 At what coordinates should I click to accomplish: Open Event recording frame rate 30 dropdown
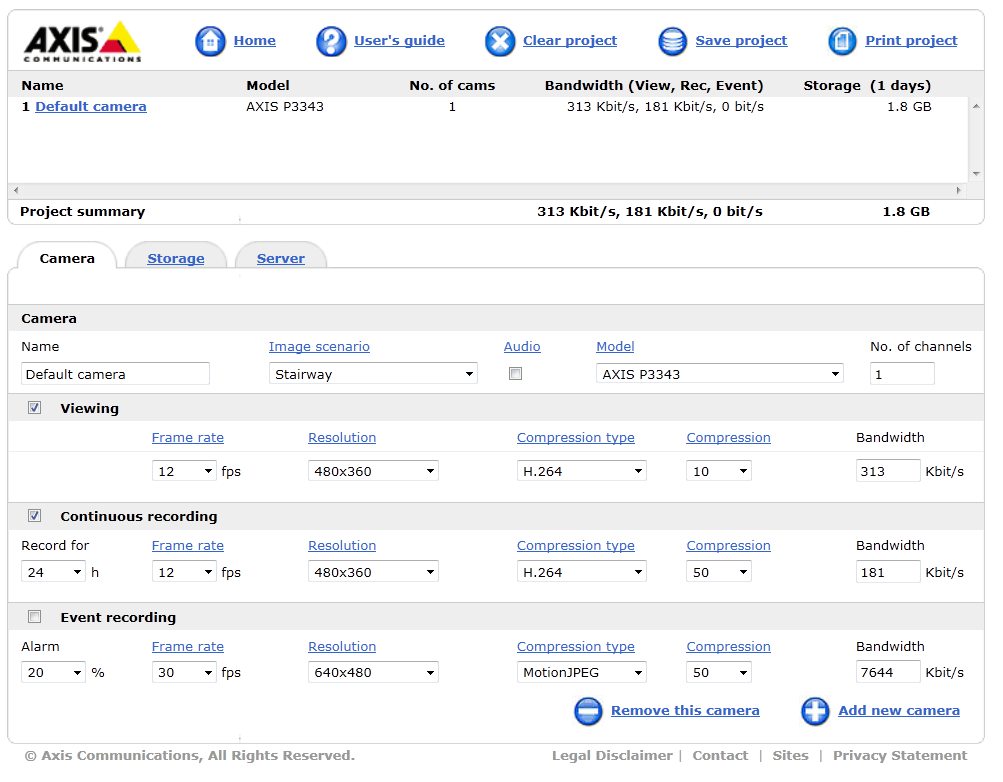tap(184, 672)
